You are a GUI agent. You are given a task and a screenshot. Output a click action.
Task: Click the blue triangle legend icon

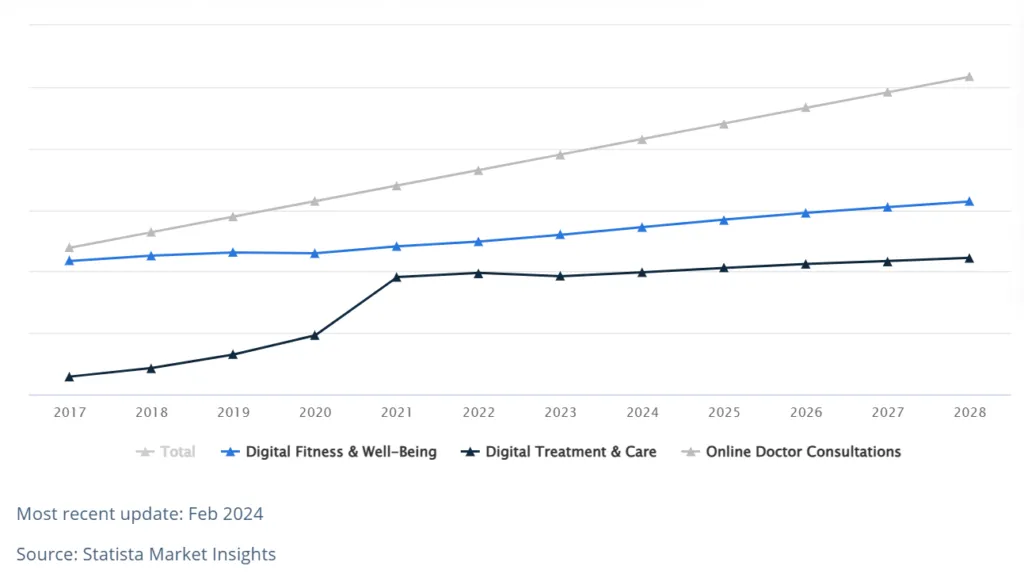coord(229,452)
